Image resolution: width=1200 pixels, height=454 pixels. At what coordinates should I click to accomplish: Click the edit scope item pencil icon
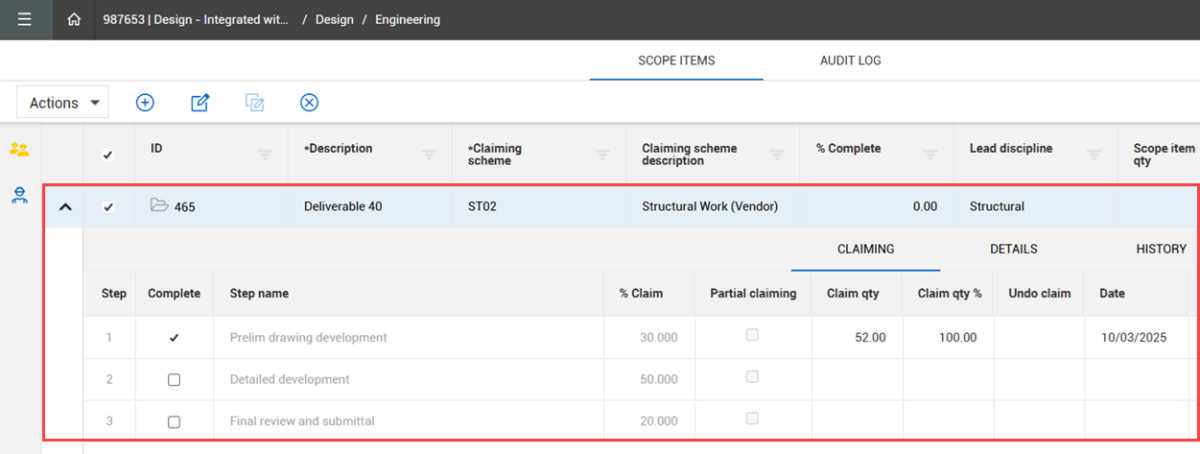coord(200,102)
